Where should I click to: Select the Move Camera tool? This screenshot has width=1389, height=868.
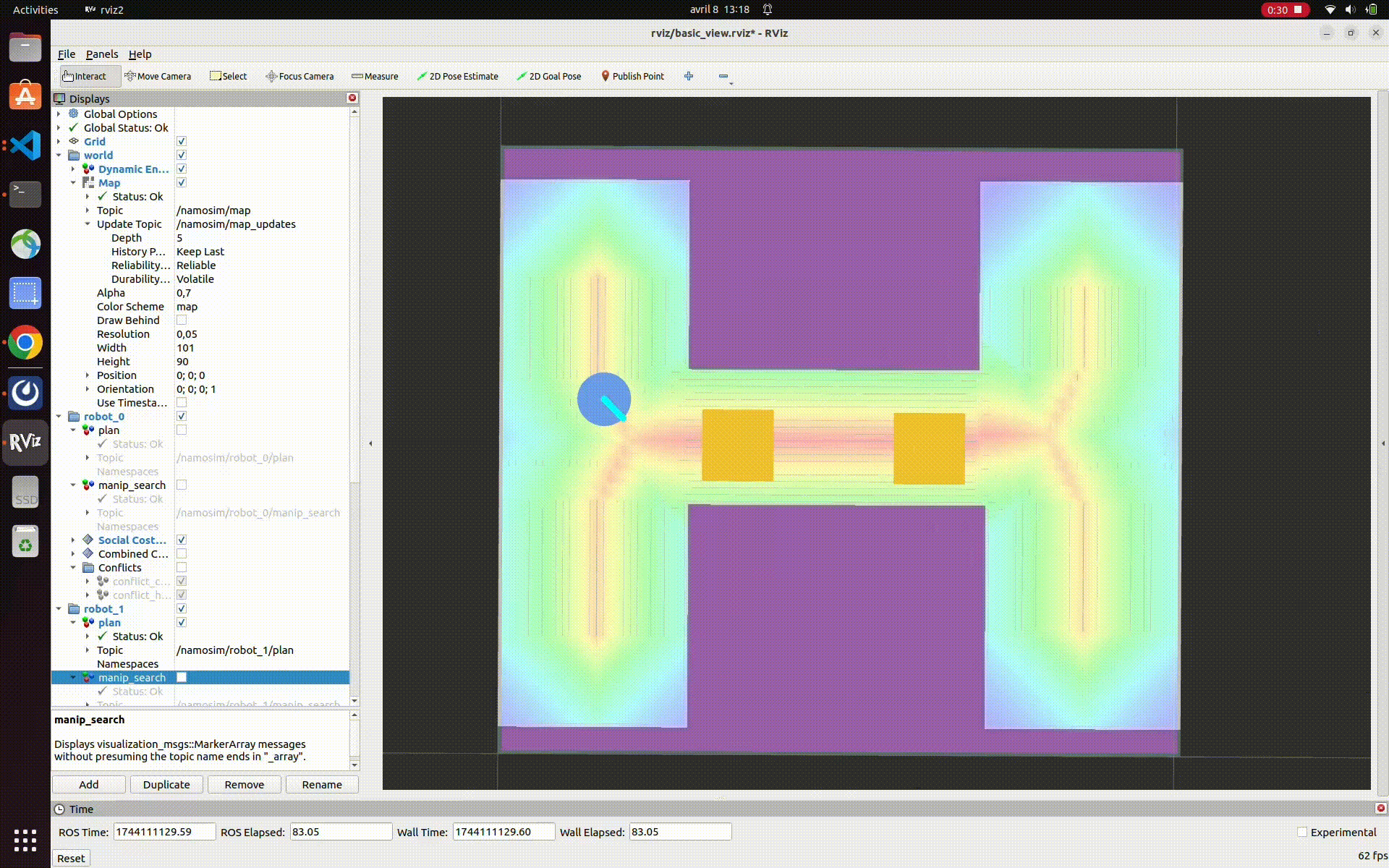coord(158,76)
